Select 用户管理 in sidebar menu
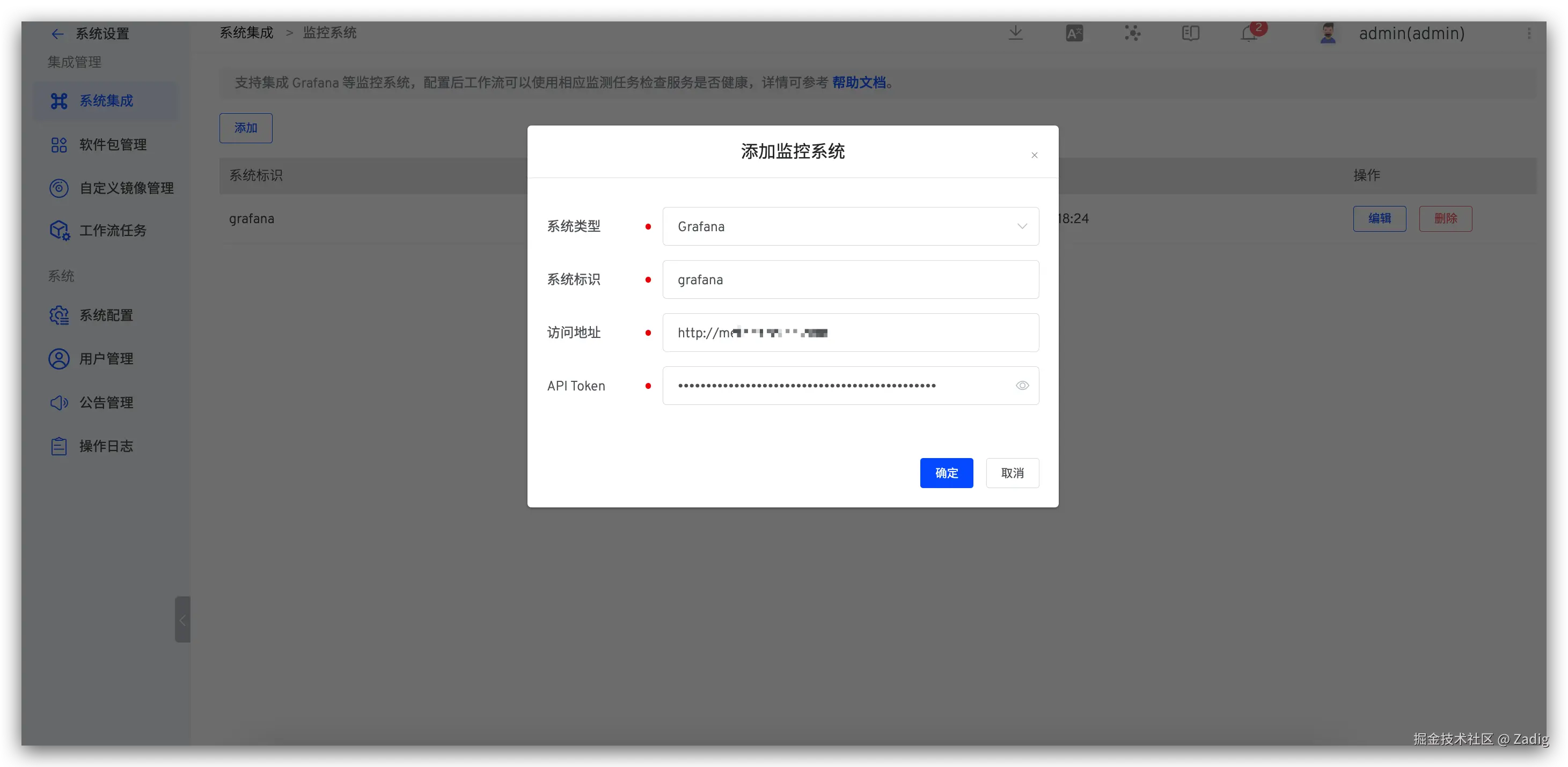 (x=106, y=359)
